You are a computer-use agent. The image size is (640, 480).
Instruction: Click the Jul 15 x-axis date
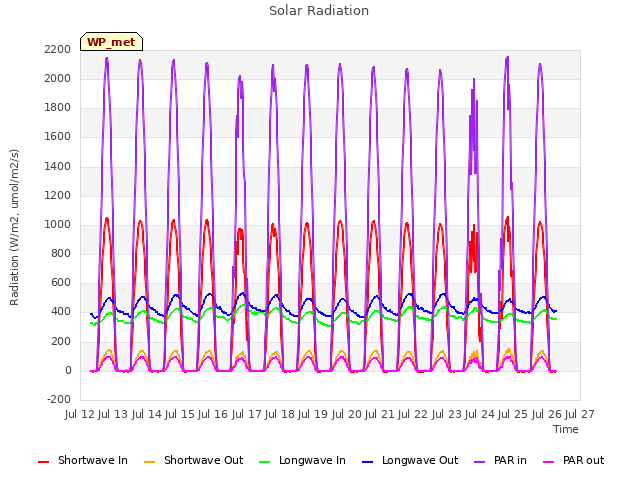(x=180, y=414)
